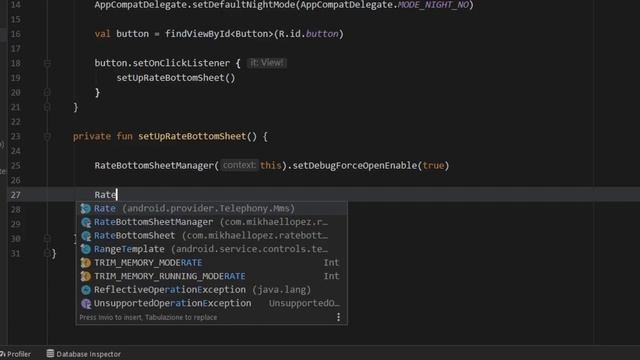Image resolution: width=640 pixels, height=360 pixels.
Task: Select UnsupportedOperationException completion entry
Action: click(x=211, y=303)
